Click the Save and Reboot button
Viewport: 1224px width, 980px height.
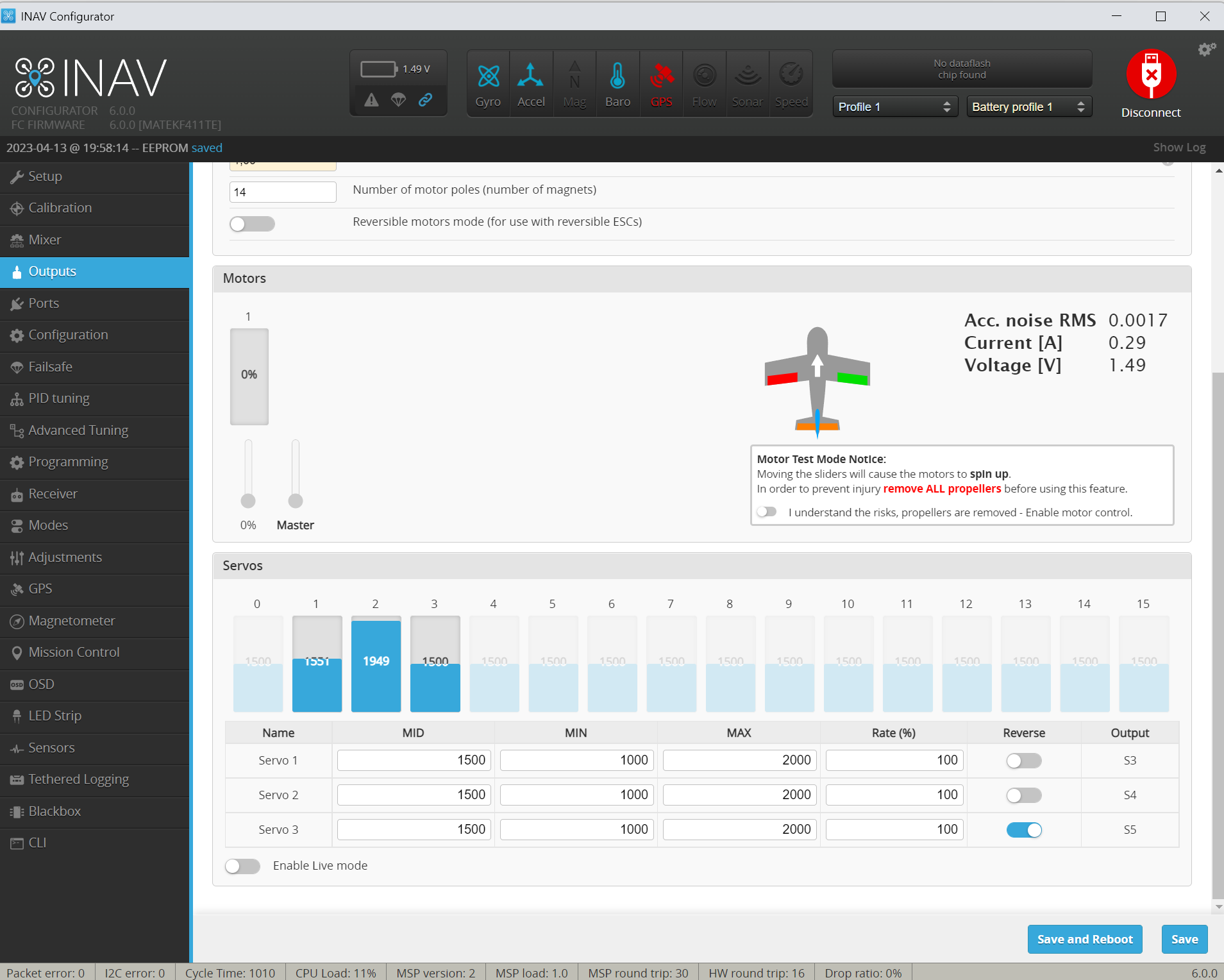[1084, 939]
